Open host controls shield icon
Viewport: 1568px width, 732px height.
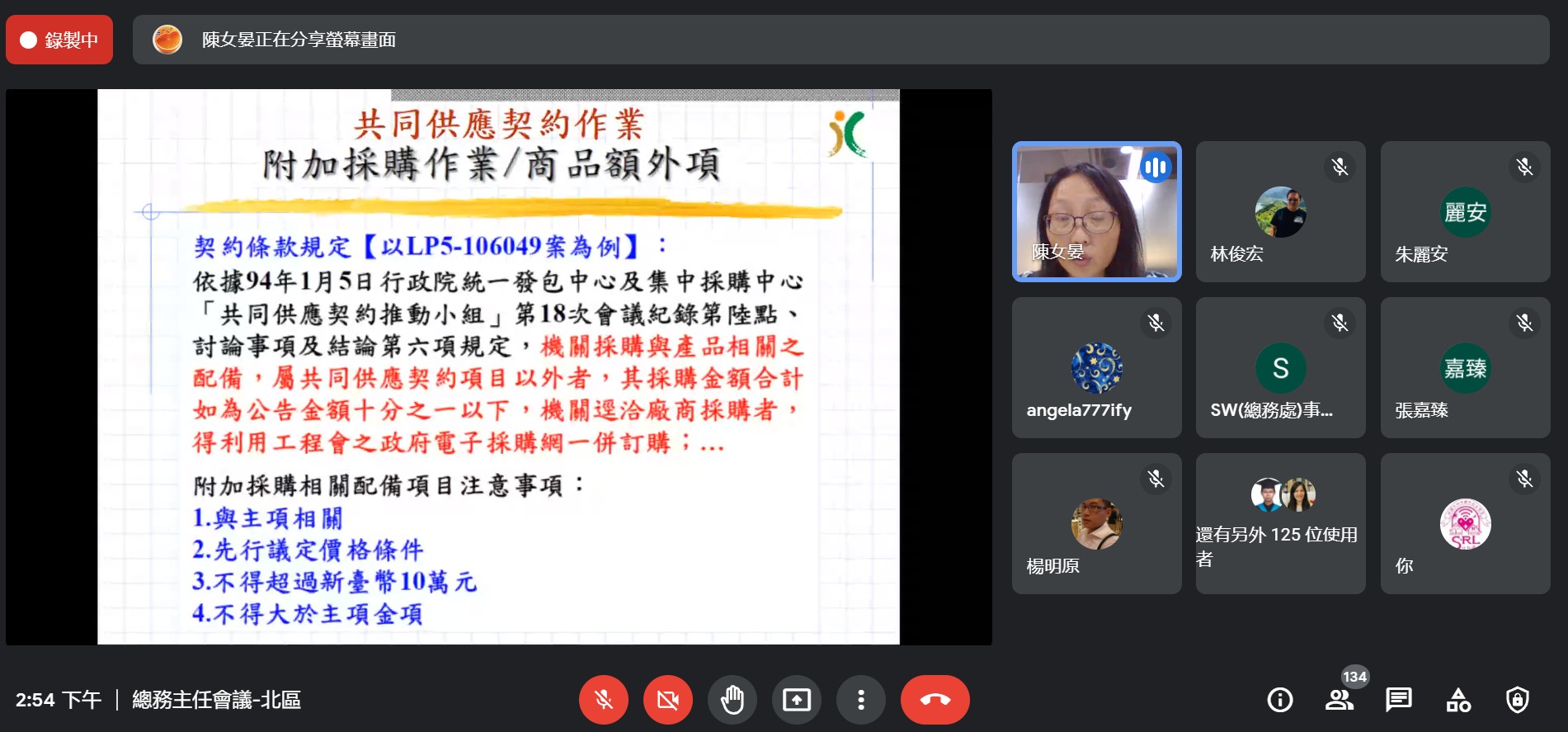coord(1517,700)
